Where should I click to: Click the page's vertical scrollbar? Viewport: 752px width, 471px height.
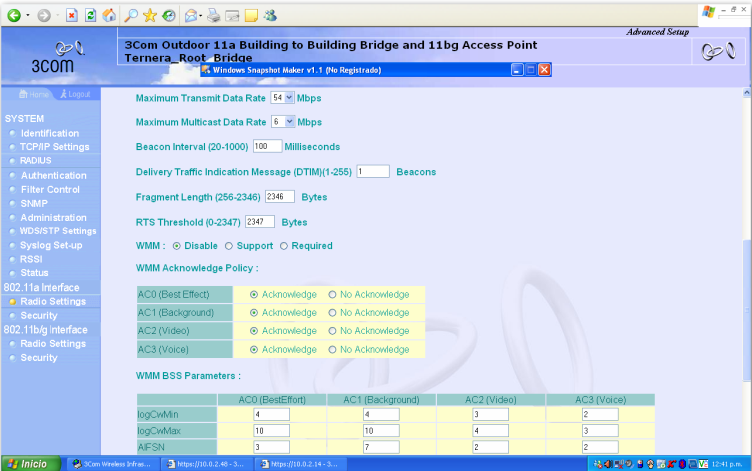point(746,300)
